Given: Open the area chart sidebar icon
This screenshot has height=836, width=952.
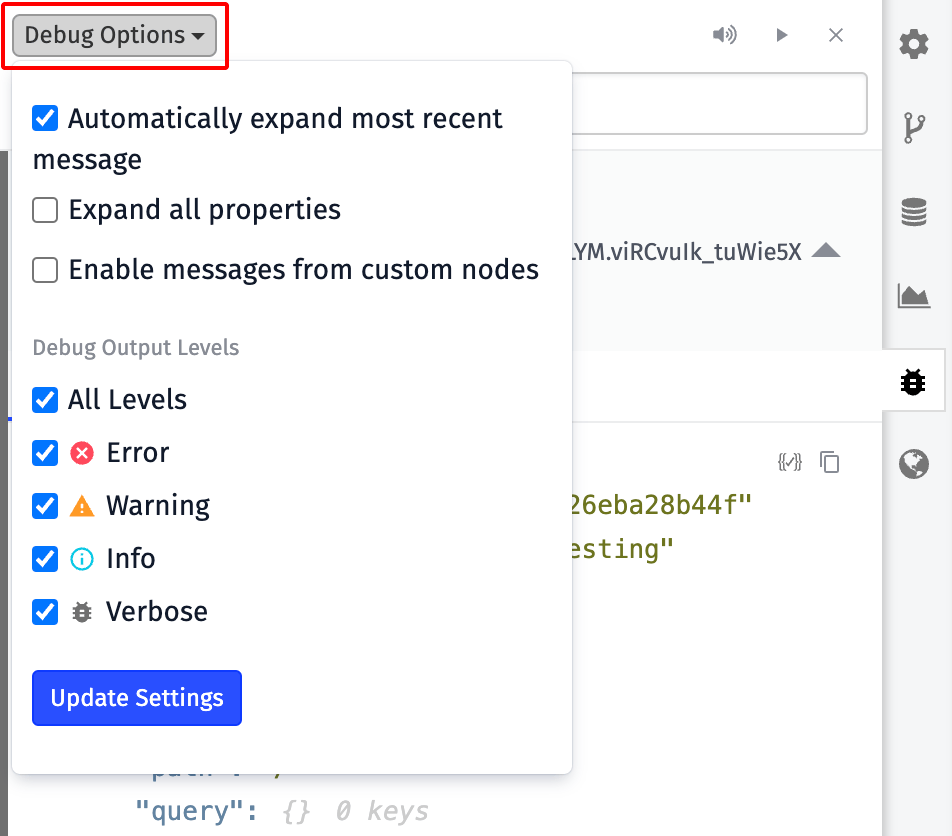Looking at the screenshot, I should click(914, 296).
